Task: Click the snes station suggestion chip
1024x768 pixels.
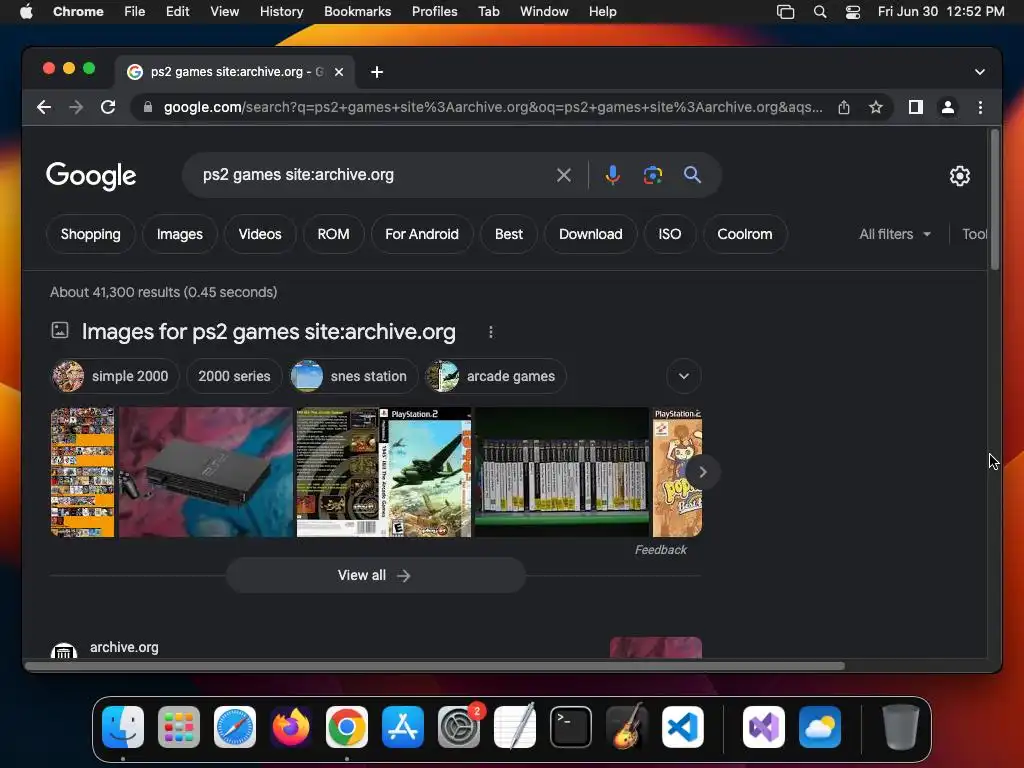Action: pyautogui.click(x=354, y=376)
